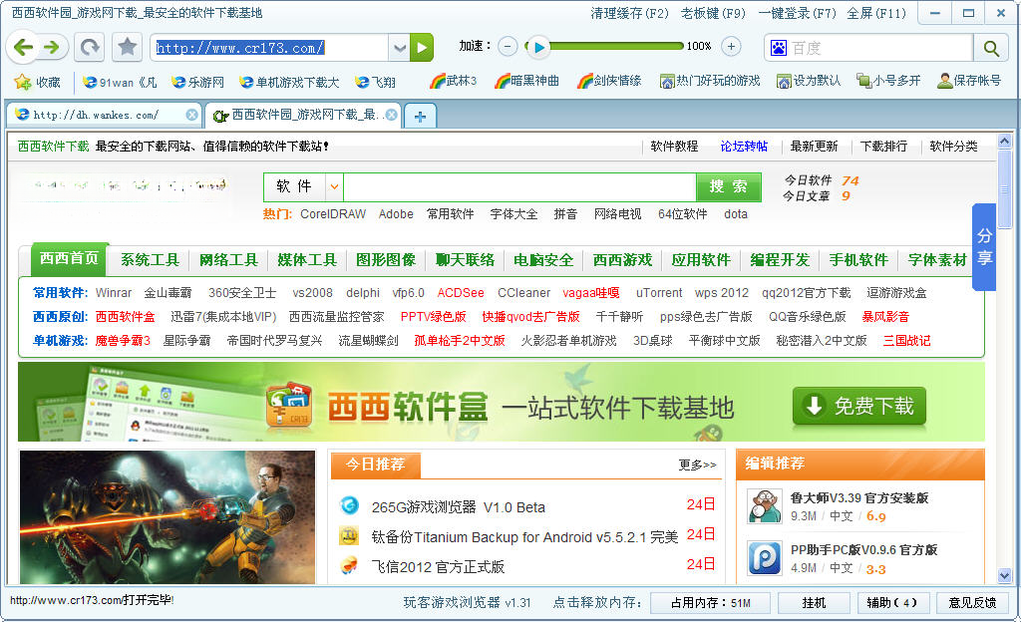
Task: Click the blue 分享 side button
Action: [x=984, y=247]
